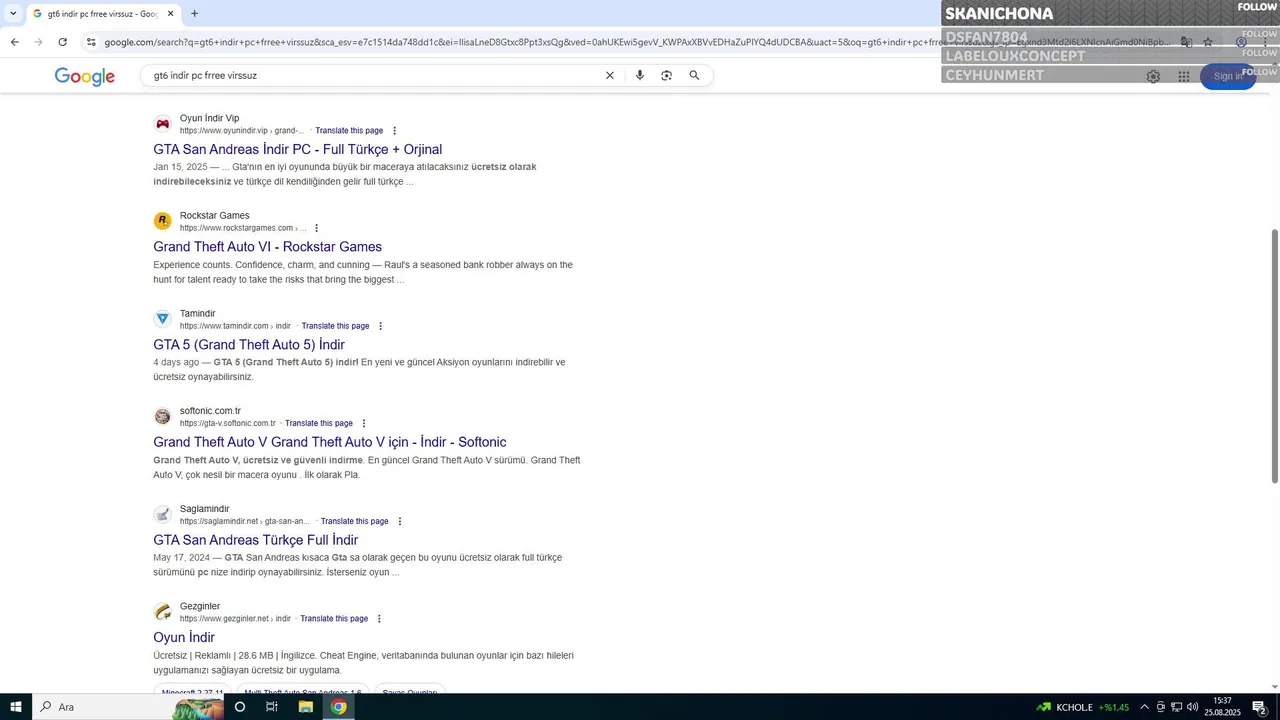Select the gt6 indir pc browser tab
Image resolution: width=1280 pixels, height=720 pixels.
[102, 14]
